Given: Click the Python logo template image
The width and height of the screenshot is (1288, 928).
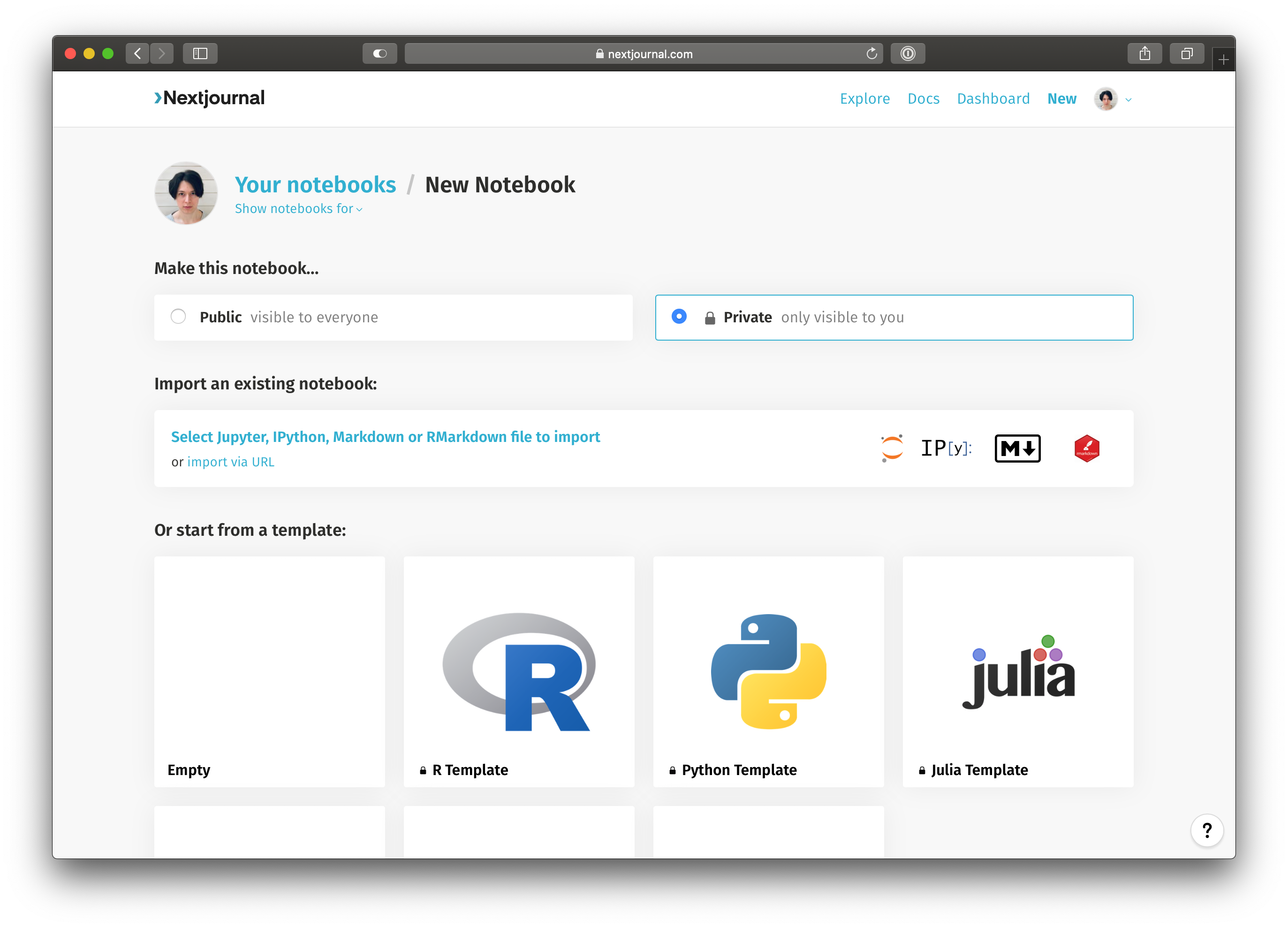Looking at the screenshot, I should (768, 671).
